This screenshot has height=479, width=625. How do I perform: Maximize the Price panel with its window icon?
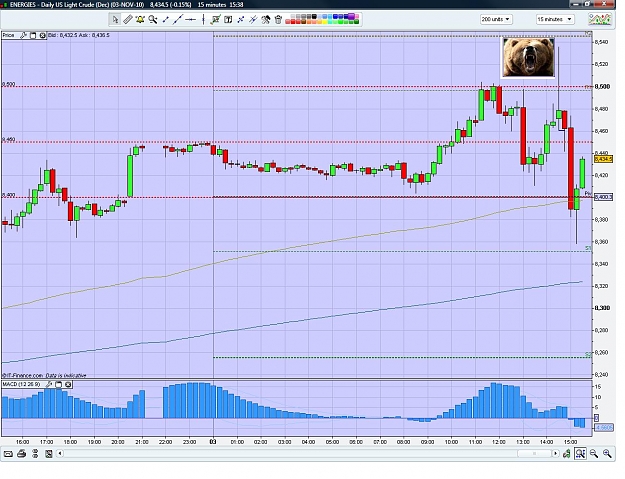coord(33,35)
